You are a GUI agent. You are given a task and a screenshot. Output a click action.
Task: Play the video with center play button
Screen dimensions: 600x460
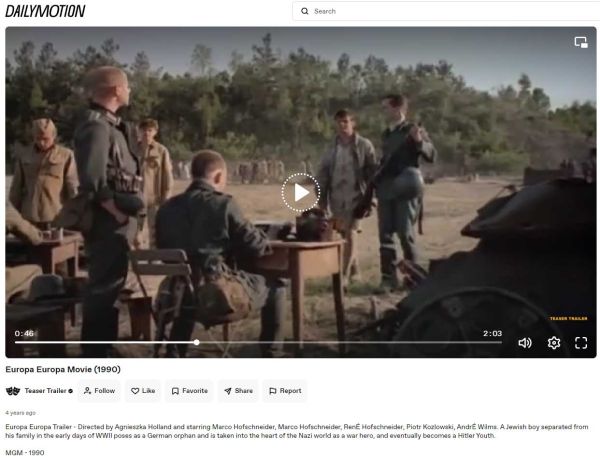tap(301, 192)
